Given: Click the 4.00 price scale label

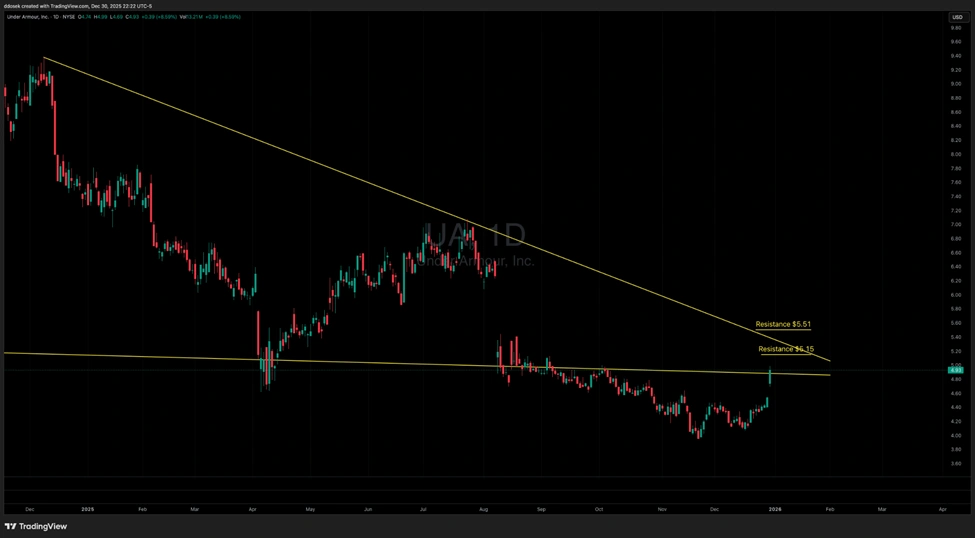Looking at the screenshot, I should [955, 435].
